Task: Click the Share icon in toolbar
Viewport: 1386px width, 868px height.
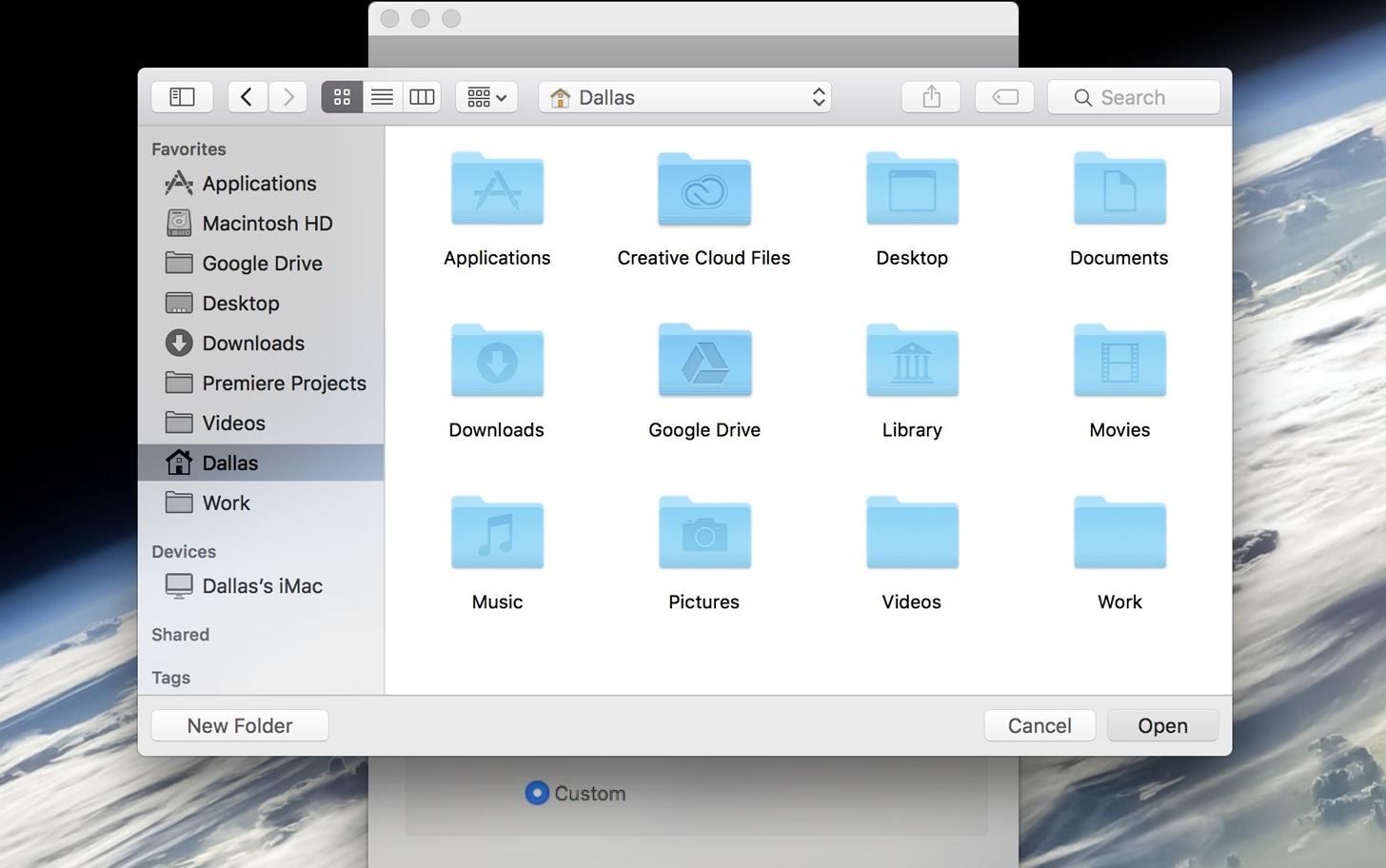Action: coord(930,96)
